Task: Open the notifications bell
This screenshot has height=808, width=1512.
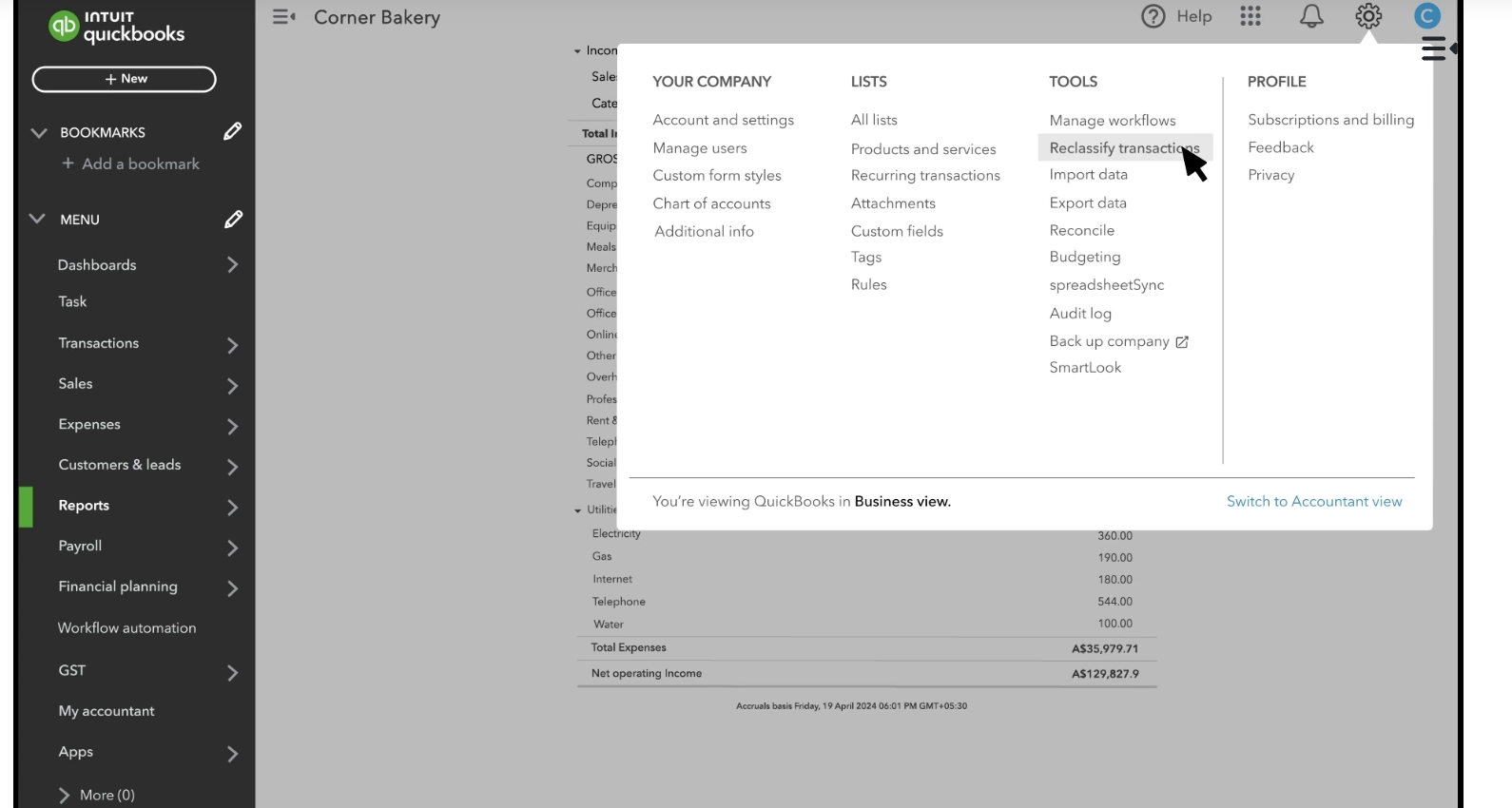Action: coord(1311,16)
